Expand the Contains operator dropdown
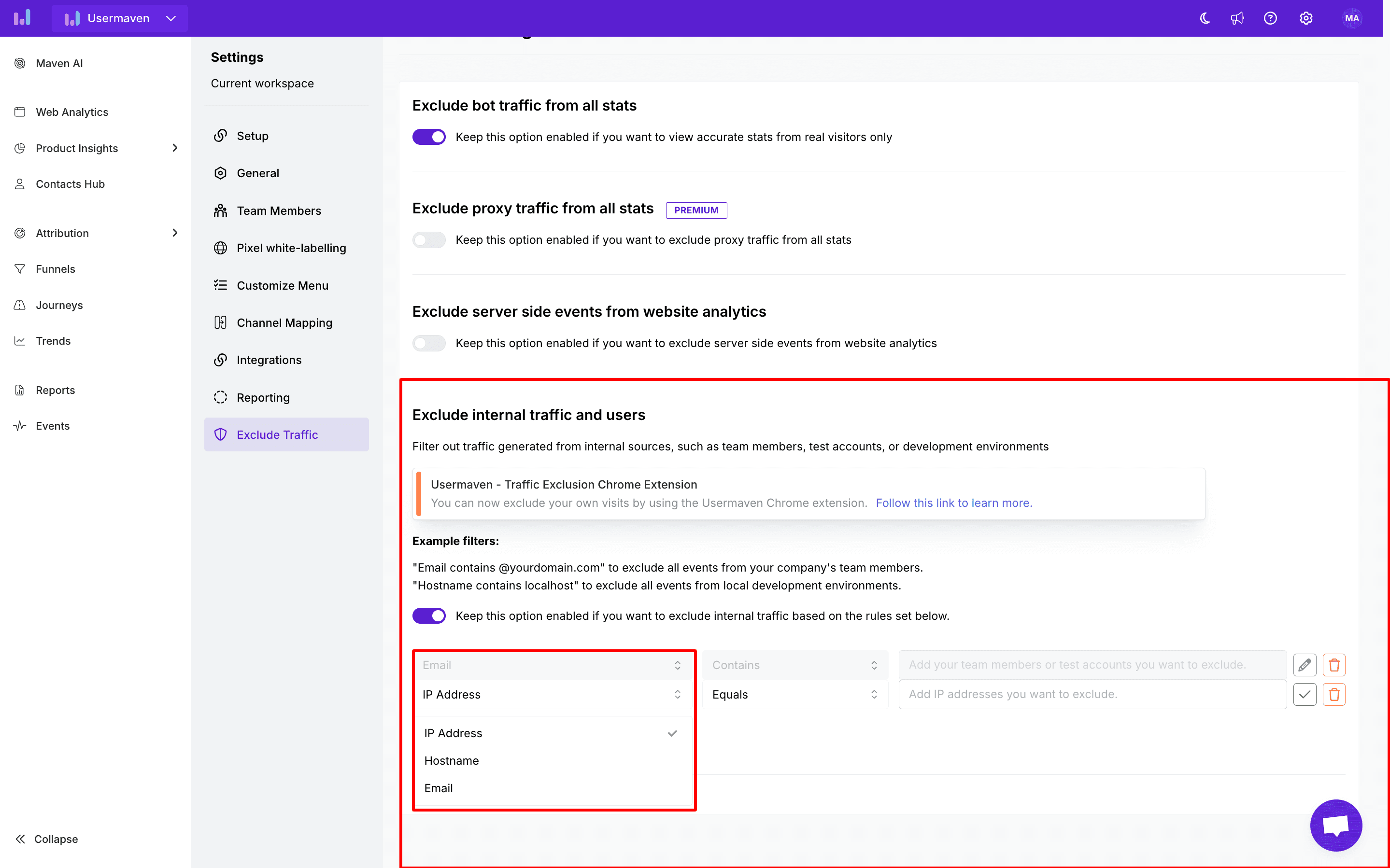The width and height of the screenshot is (1390, 868). [793, 664]
